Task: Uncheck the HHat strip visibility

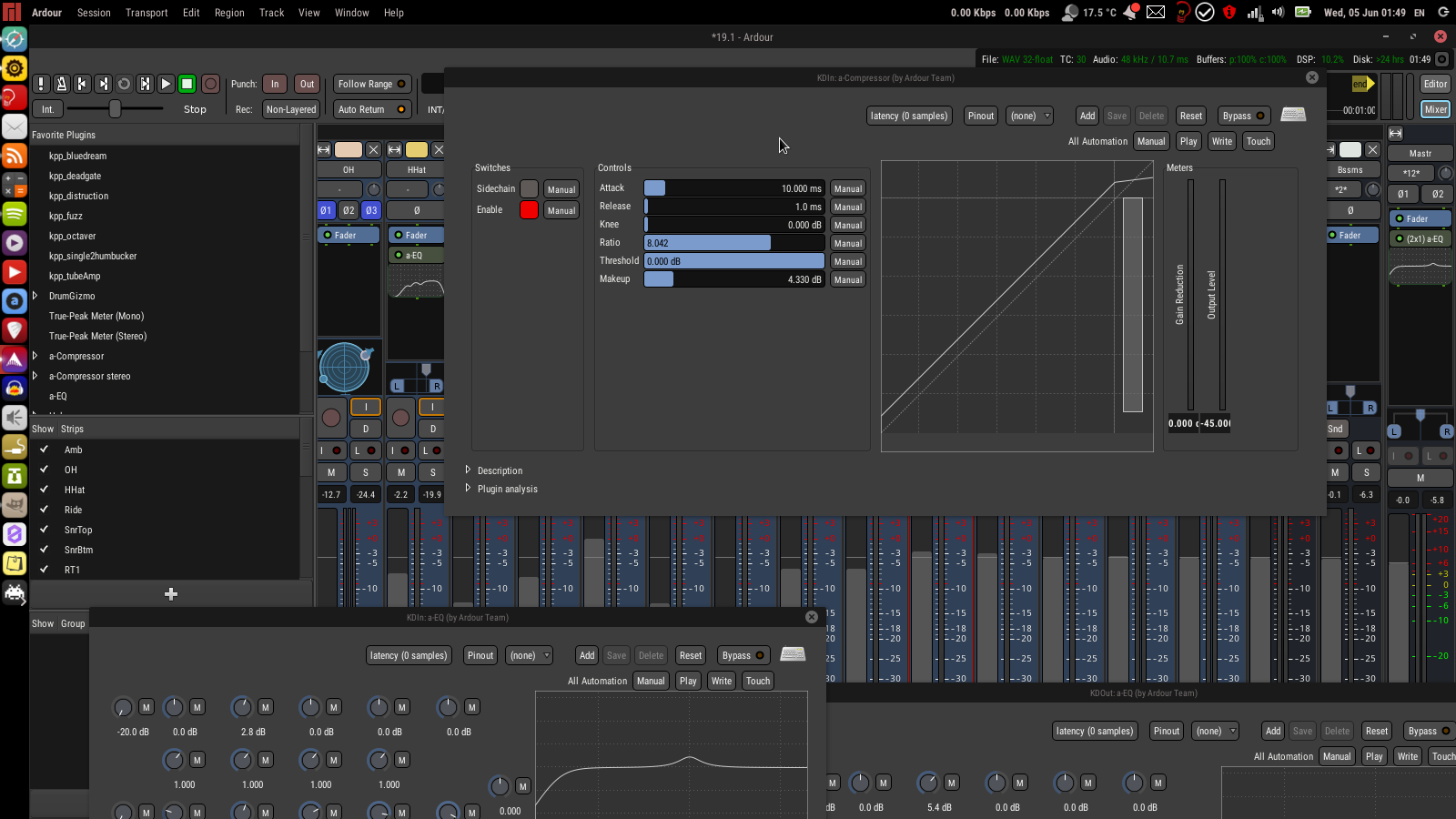Action: click(44, 490)
